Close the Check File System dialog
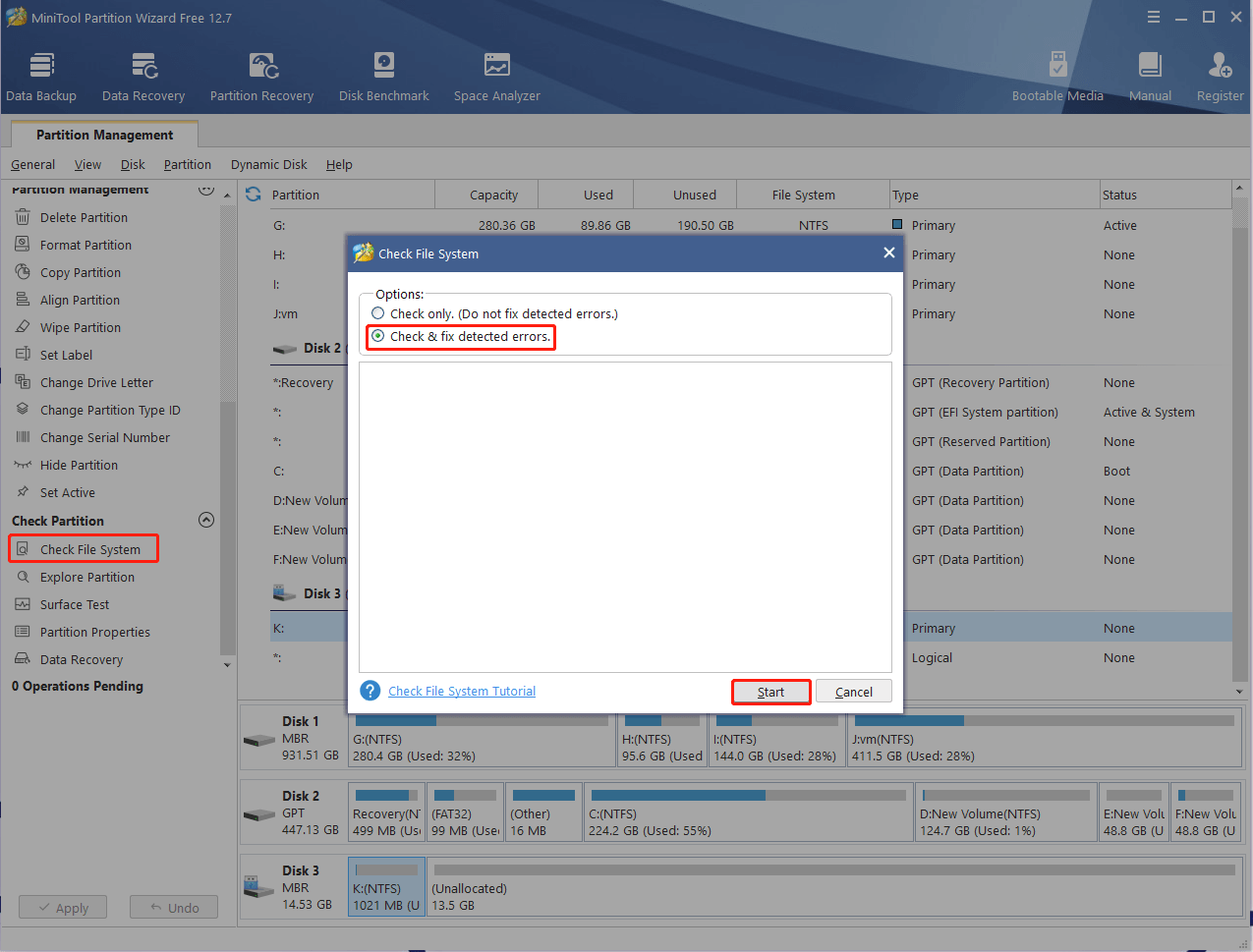 click(889, 252)
